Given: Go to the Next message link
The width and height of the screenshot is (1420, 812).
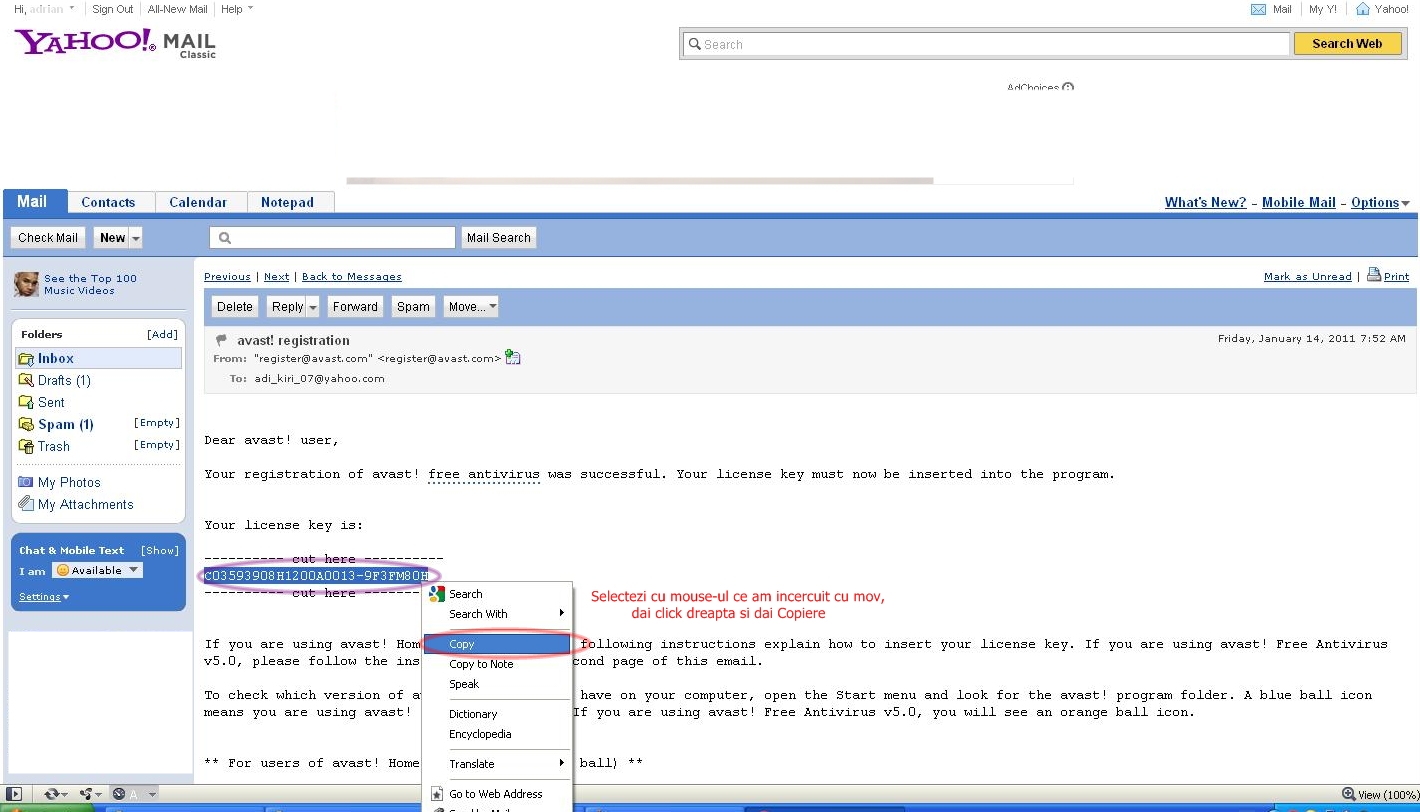Looking at the screenshot, I should [277, 277].
